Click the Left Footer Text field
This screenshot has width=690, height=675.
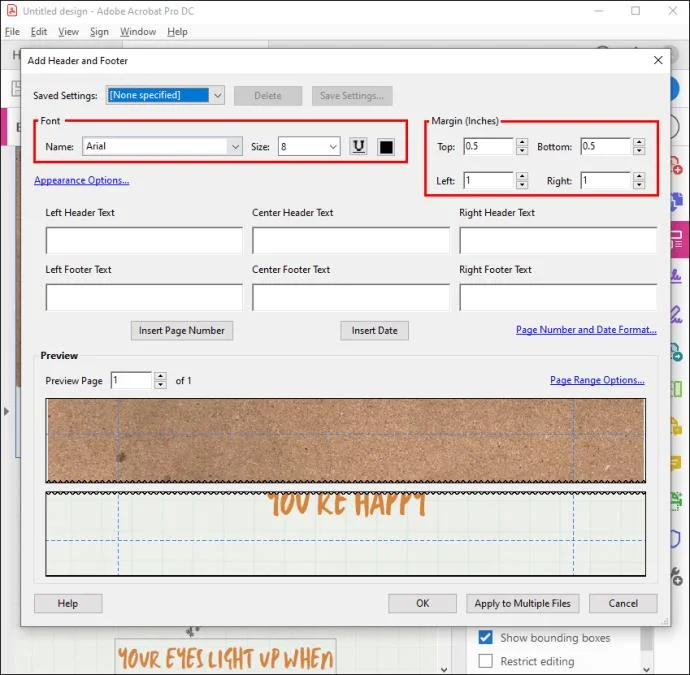144,297
